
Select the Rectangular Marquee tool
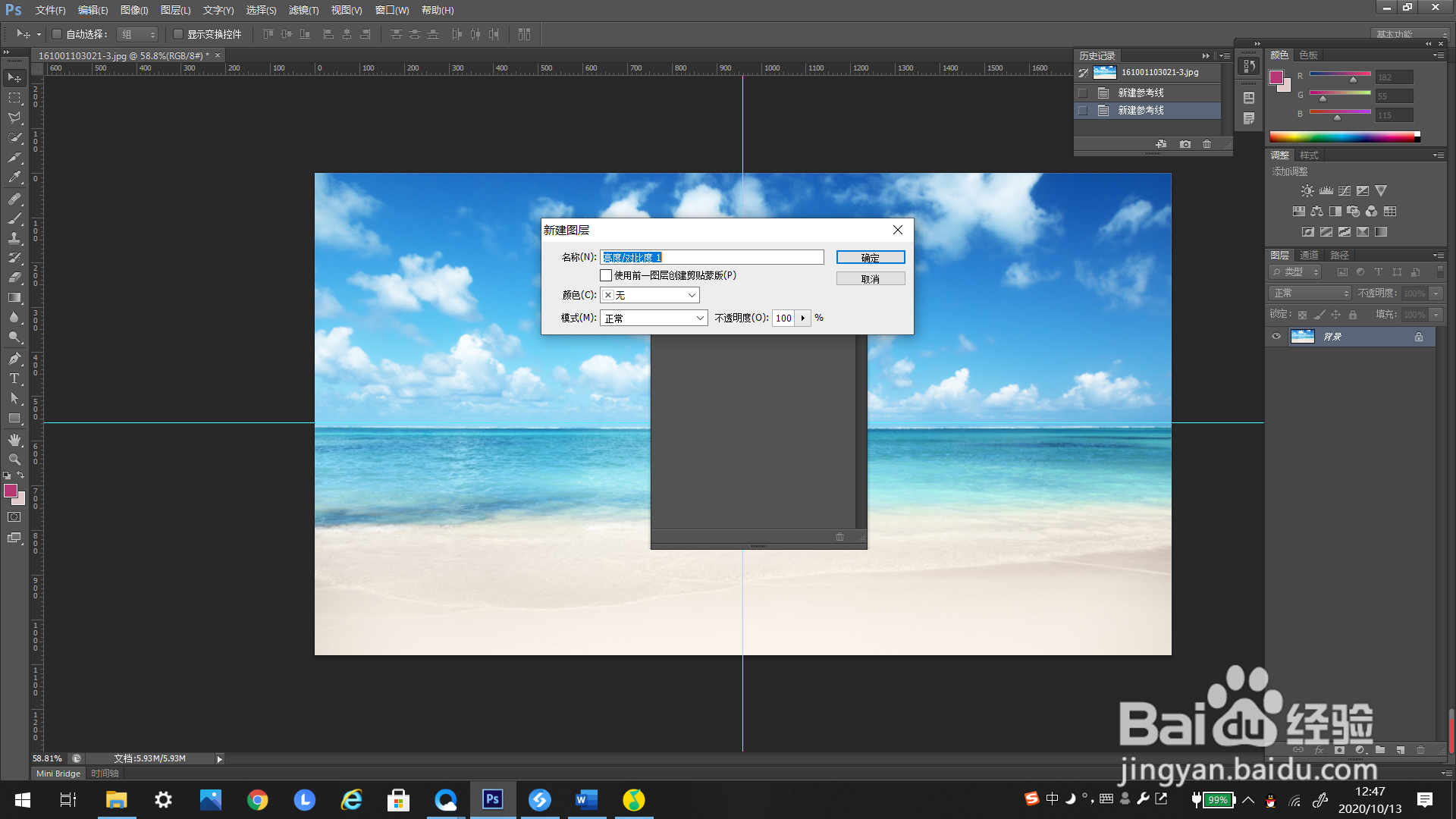click(14, 98)
